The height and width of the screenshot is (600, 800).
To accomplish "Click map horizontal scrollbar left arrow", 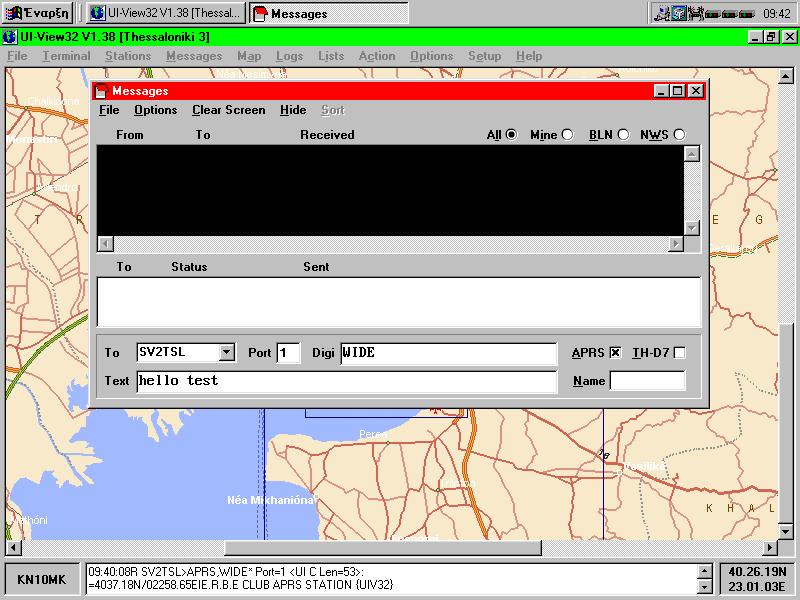I will (x=13, y=548).
